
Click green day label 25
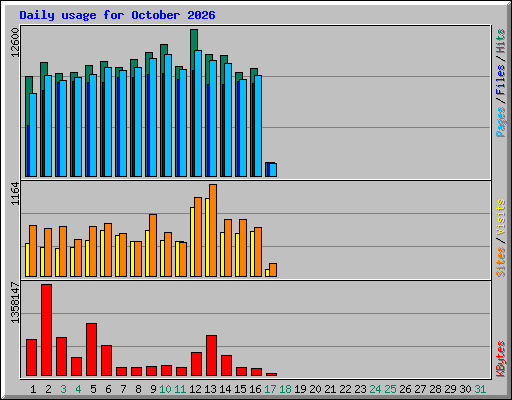click(390, 389)
